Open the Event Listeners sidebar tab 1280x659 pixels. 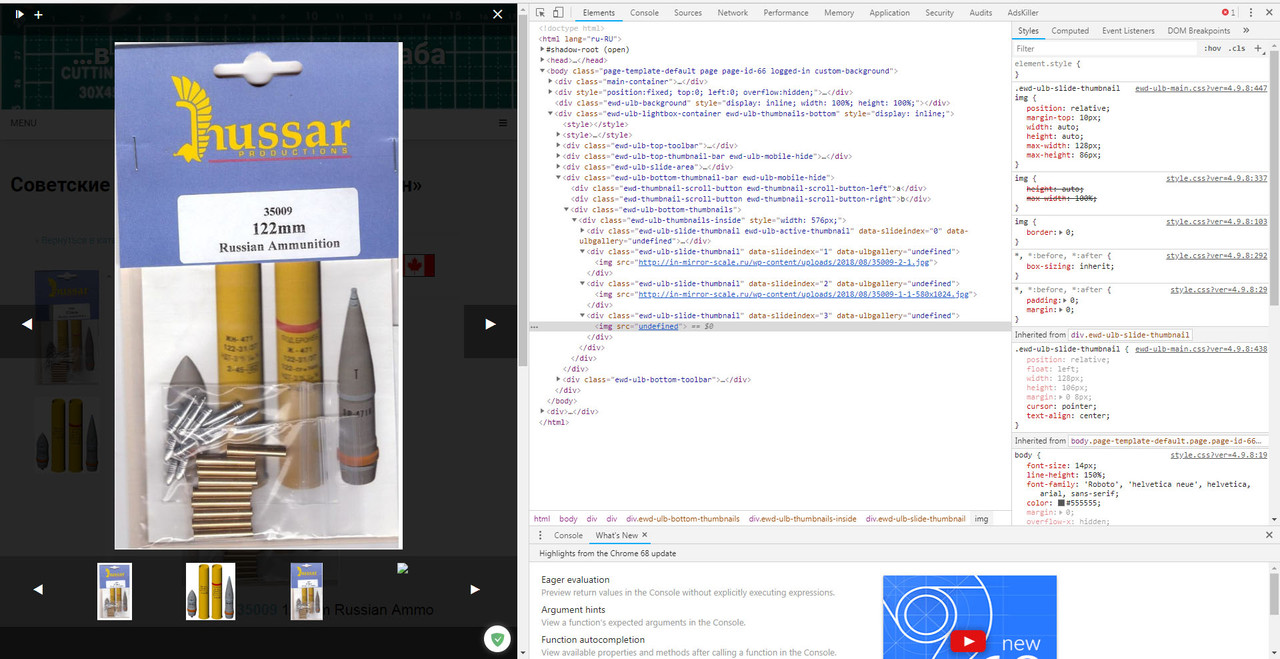1128,31
